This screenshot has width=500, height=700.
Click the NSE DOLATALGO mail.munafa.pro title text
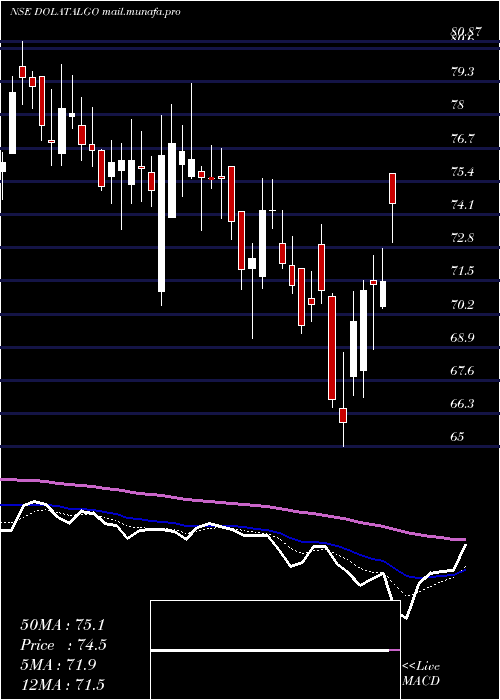point(95,12)
